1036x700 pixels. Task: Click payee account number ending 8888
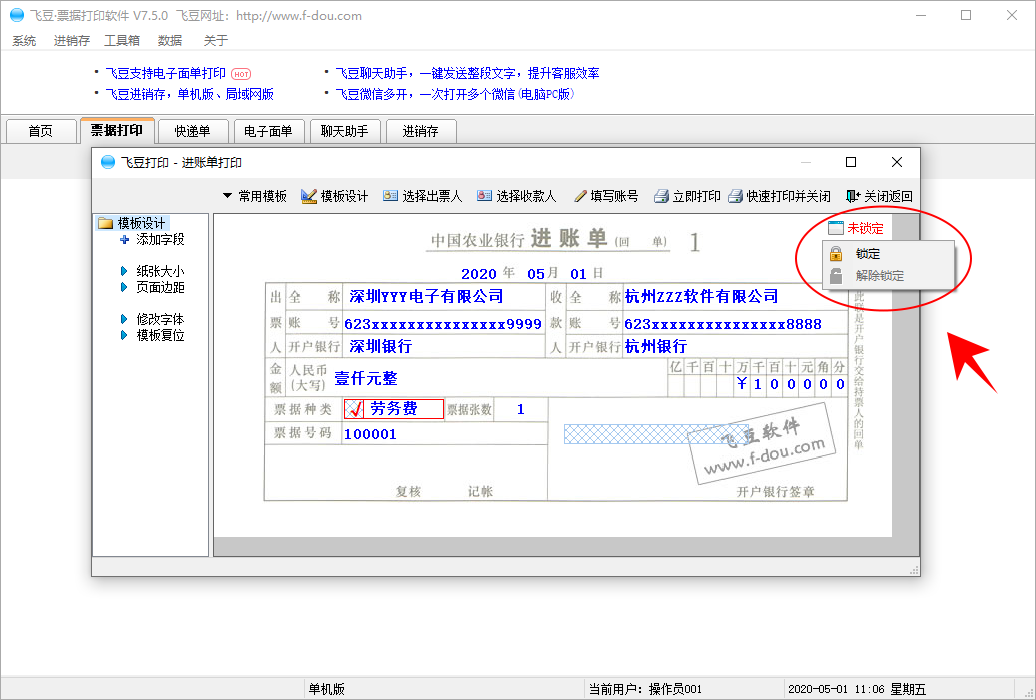click(723, 324)
